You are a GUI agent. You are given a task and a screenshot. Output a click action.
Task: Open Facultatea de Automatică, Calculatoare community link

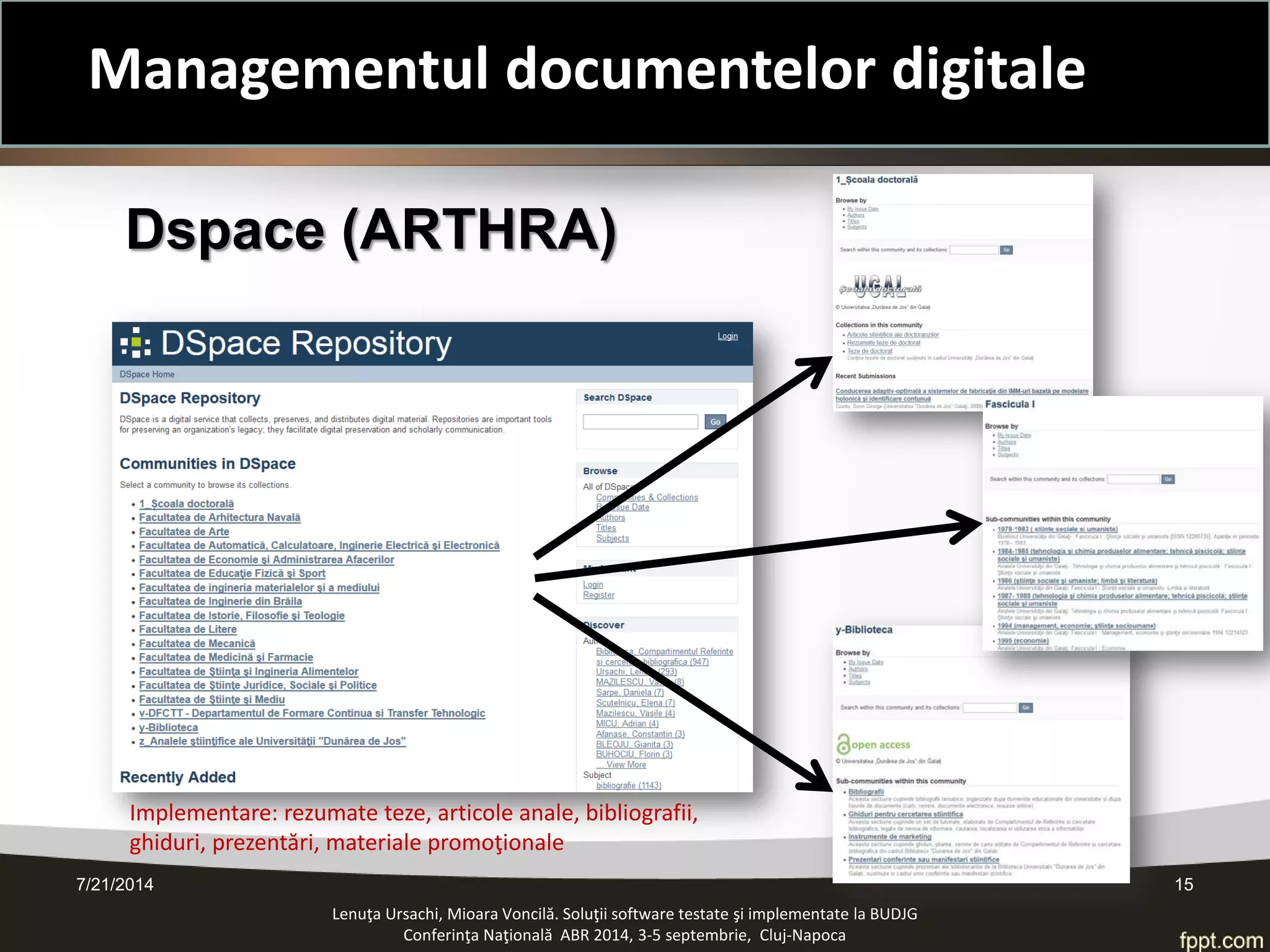tap(319, 545)
